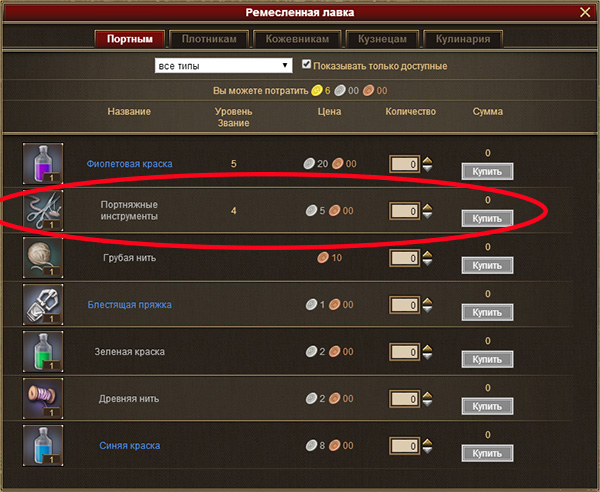600x492 pixels.
Task: Toggle 'Показывать только доступные' checkbox
Action: (x=306, y=64)
